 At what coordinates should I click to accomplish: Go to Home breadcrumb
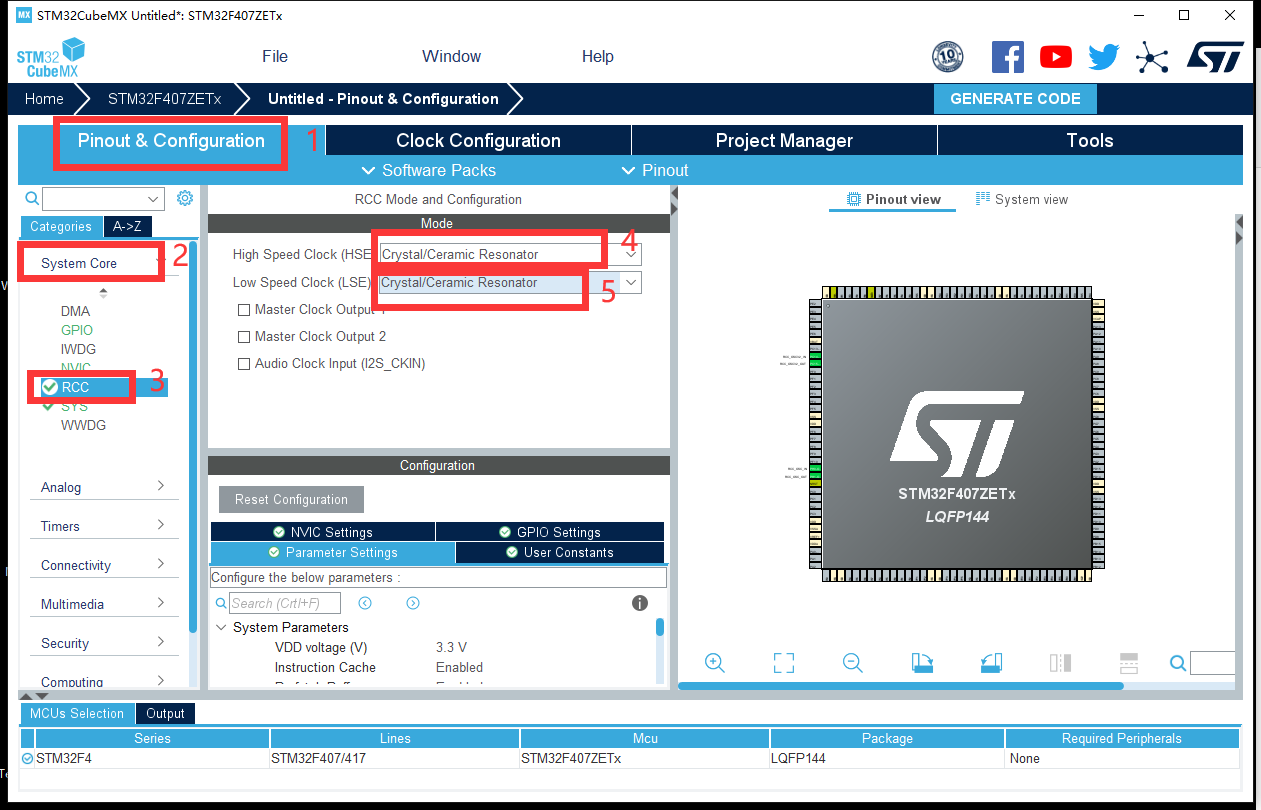click(44, 99)
